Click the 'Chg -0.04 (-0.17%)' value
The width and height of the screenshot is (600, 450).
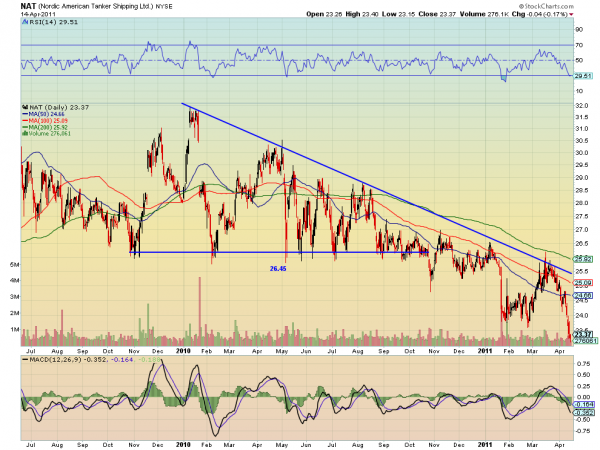tap(540, 14)
